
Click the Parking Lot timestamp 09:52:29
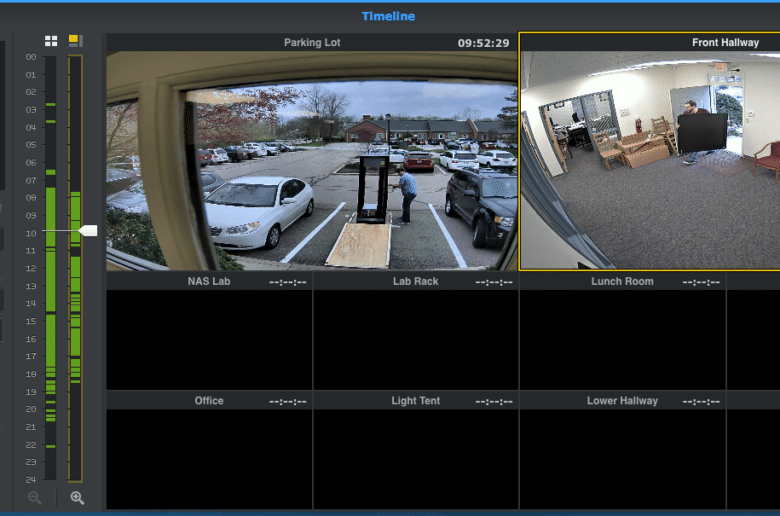tap(484, 43)
